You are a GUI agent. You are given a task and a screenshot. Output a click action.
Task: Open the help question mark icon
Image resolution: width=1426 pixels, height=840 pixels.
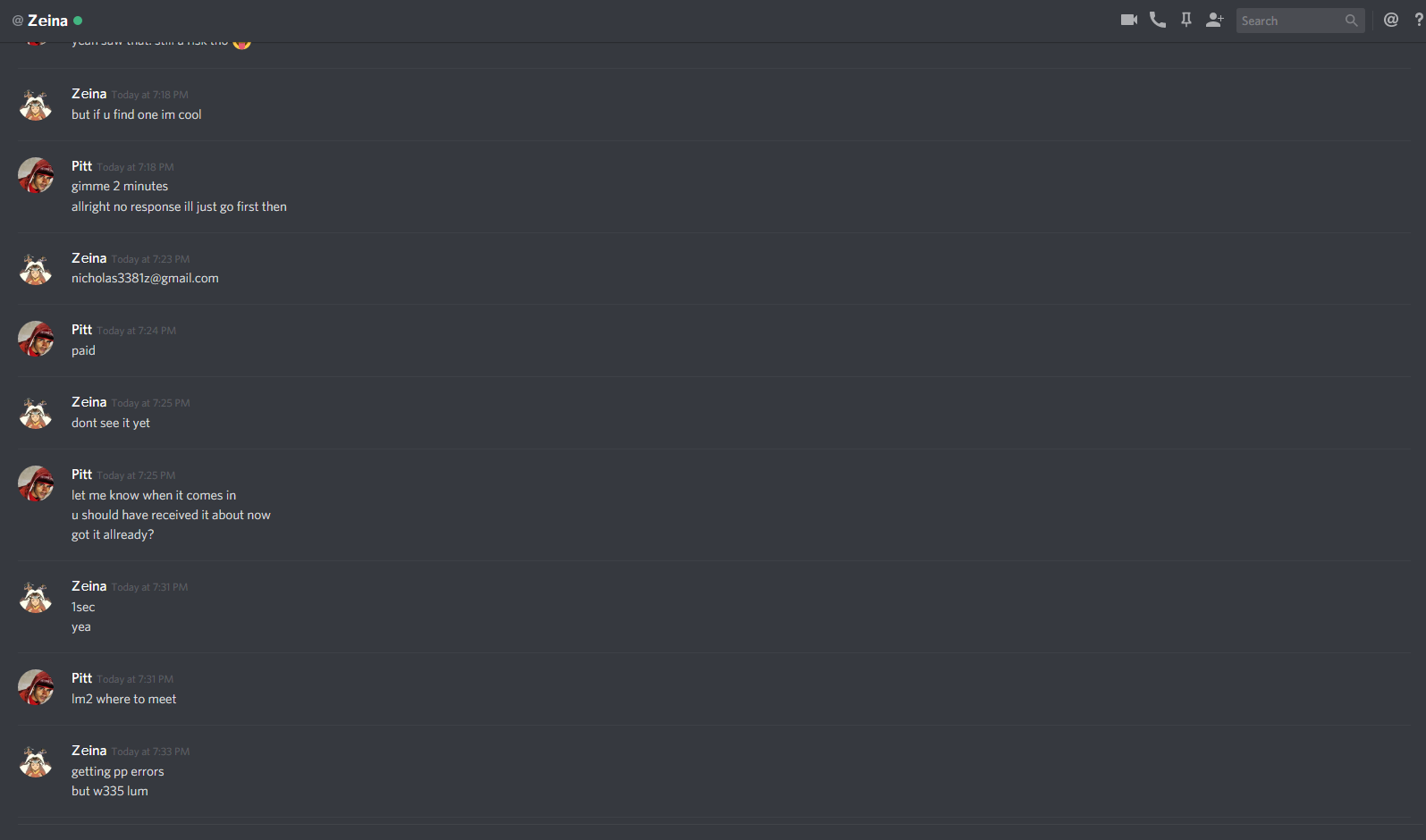pos(1419,20)
